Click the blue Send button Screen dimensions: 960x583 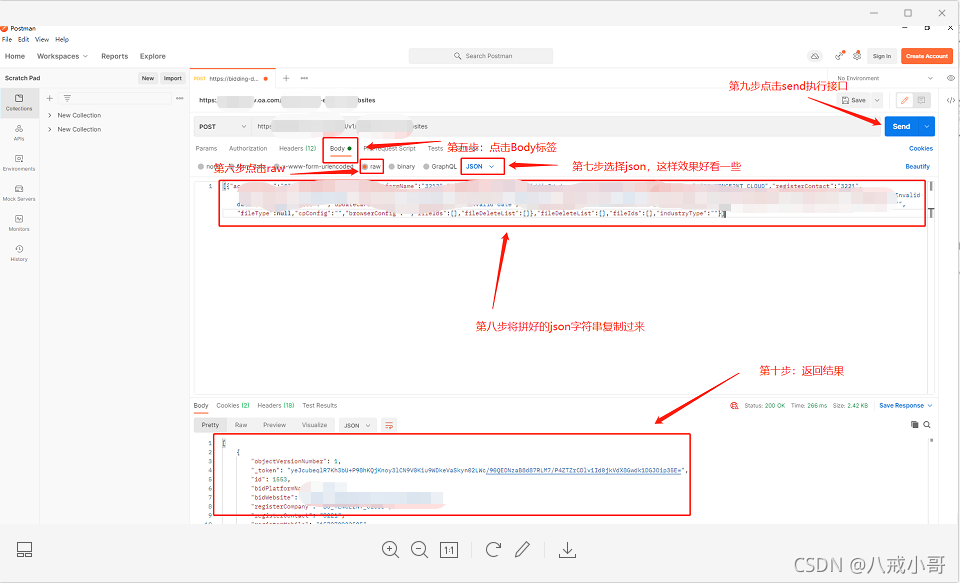click(901, 126)
